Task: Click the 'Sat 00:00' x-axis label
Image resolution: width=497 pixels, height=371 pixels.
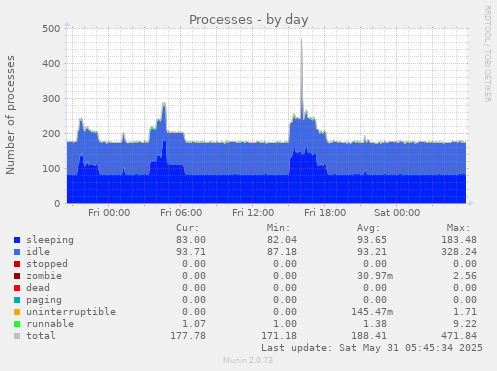Action: (x=397, y=213)
